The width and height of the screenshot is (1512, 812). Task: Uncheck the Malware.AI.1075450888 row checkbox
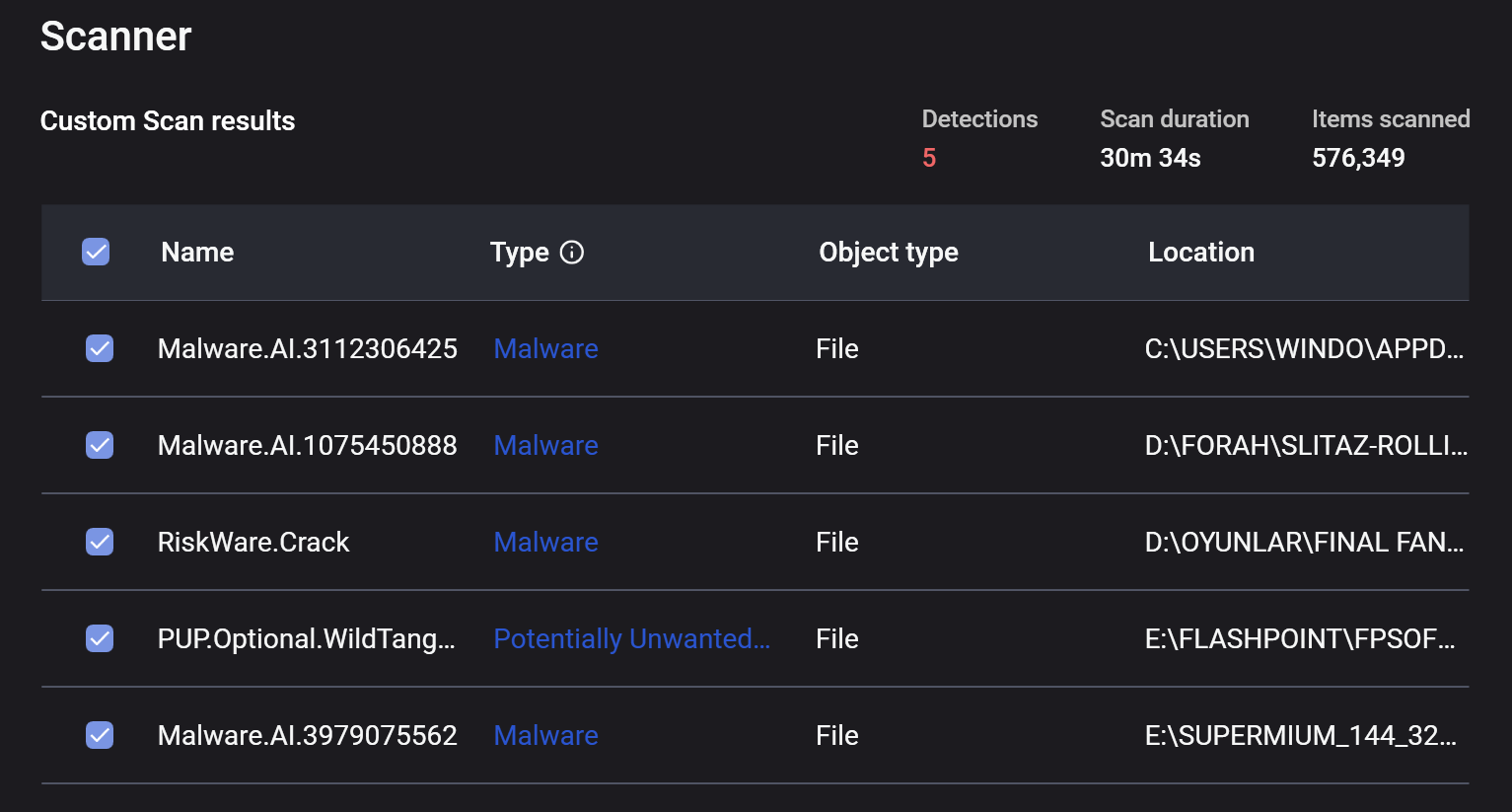pyautogui.click(x=100, y=445)
